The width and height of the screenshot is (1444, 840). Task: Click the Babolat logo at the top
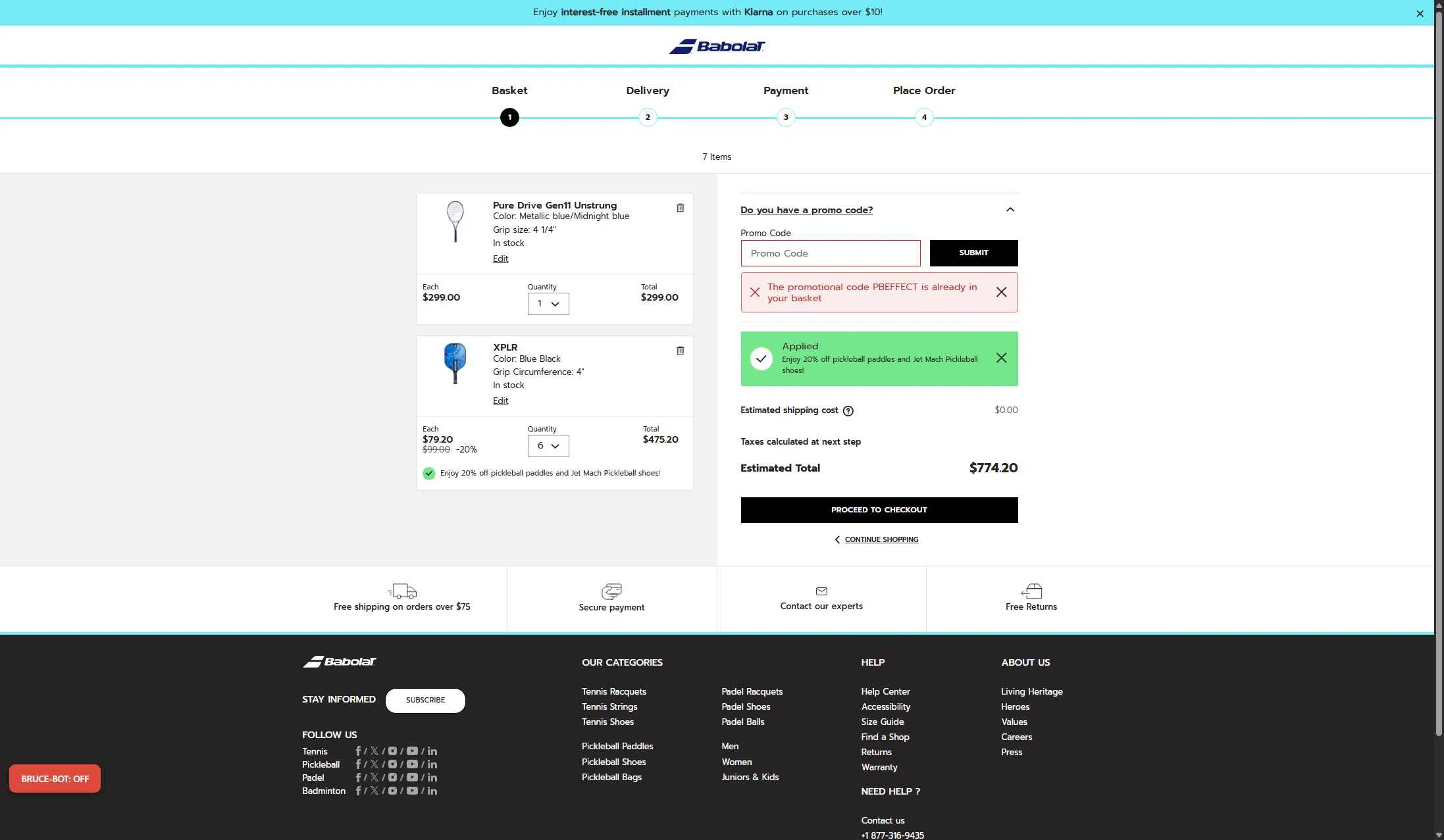[717, 46]
